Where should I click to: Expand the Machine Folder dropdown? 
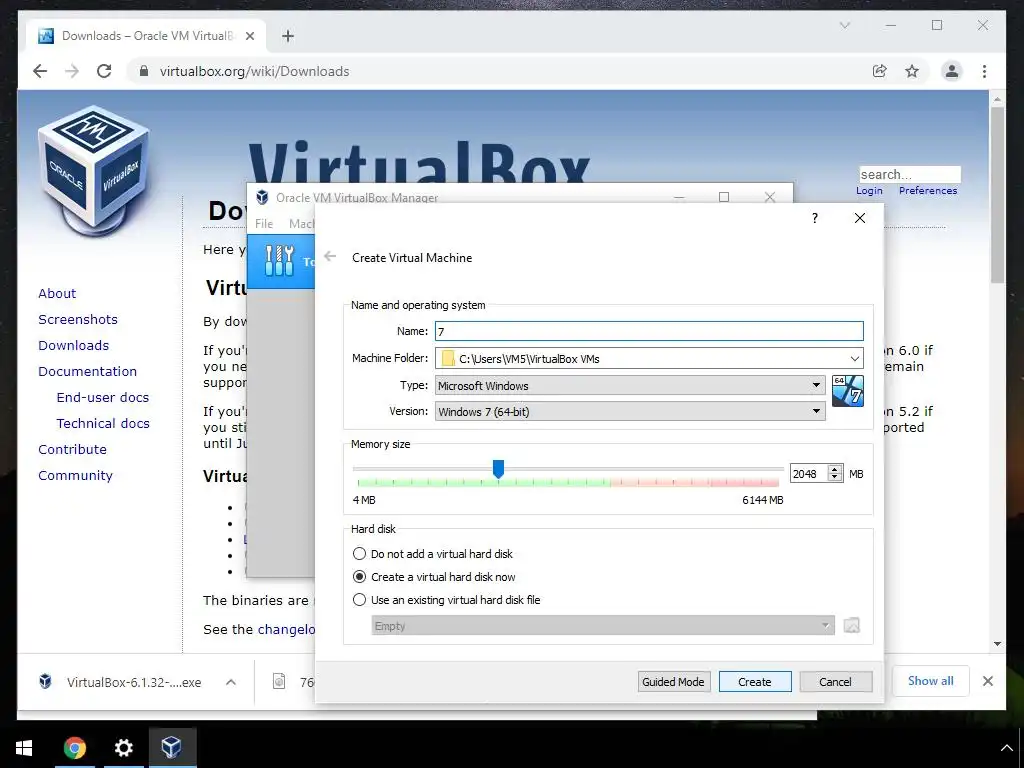pos(854,359)
